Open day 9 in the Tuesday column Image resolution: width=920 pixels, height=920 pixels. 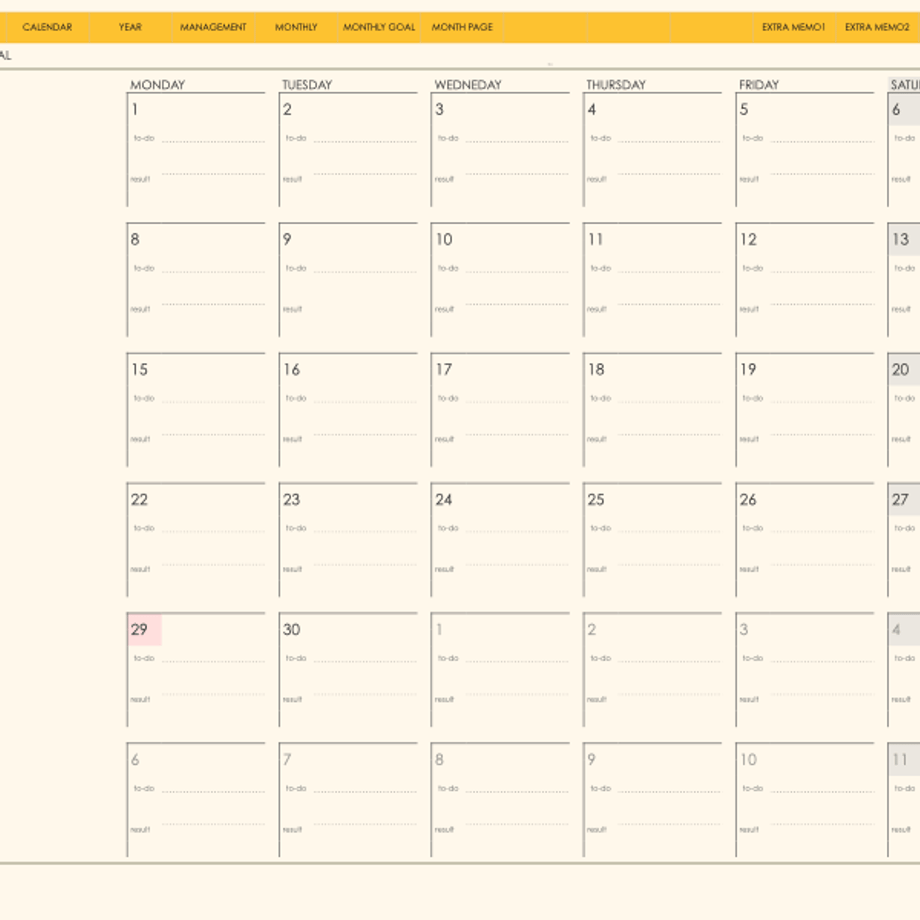287,239
